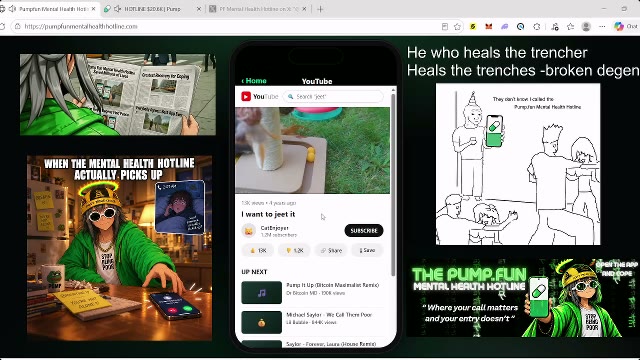Open the Extensions puzzle icon
Viewport: 640px width, 360px height.
pos(537,27)
